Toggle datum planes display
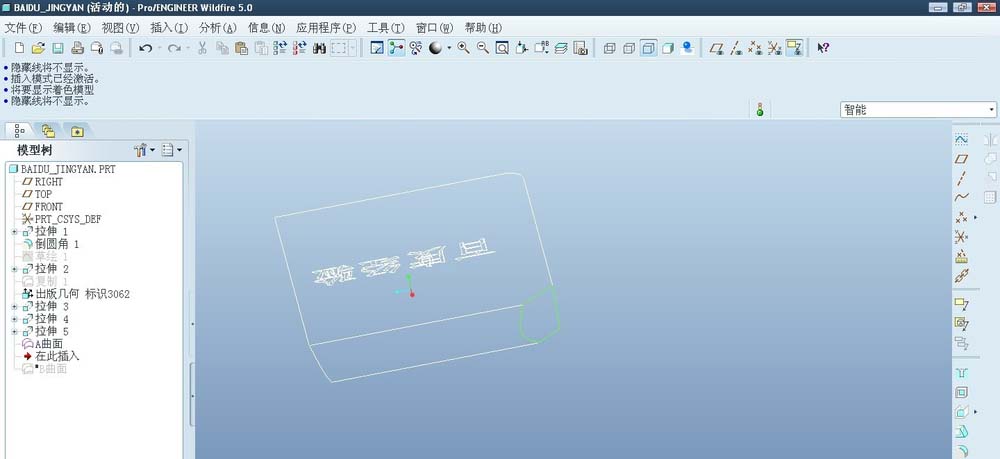Viewport: 1000px width, 459px height. 716,48
